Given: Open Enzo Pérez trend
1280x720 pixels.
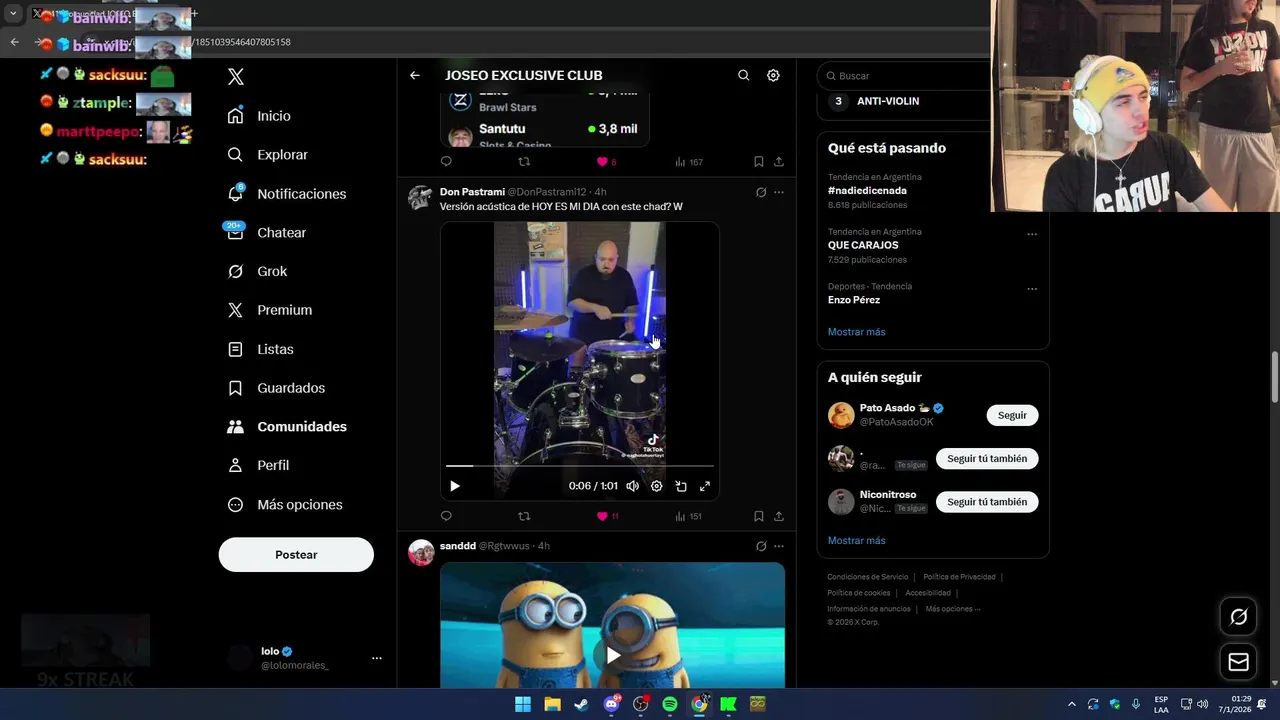Looking at the screenshot, I should click(x=854, y=300).
